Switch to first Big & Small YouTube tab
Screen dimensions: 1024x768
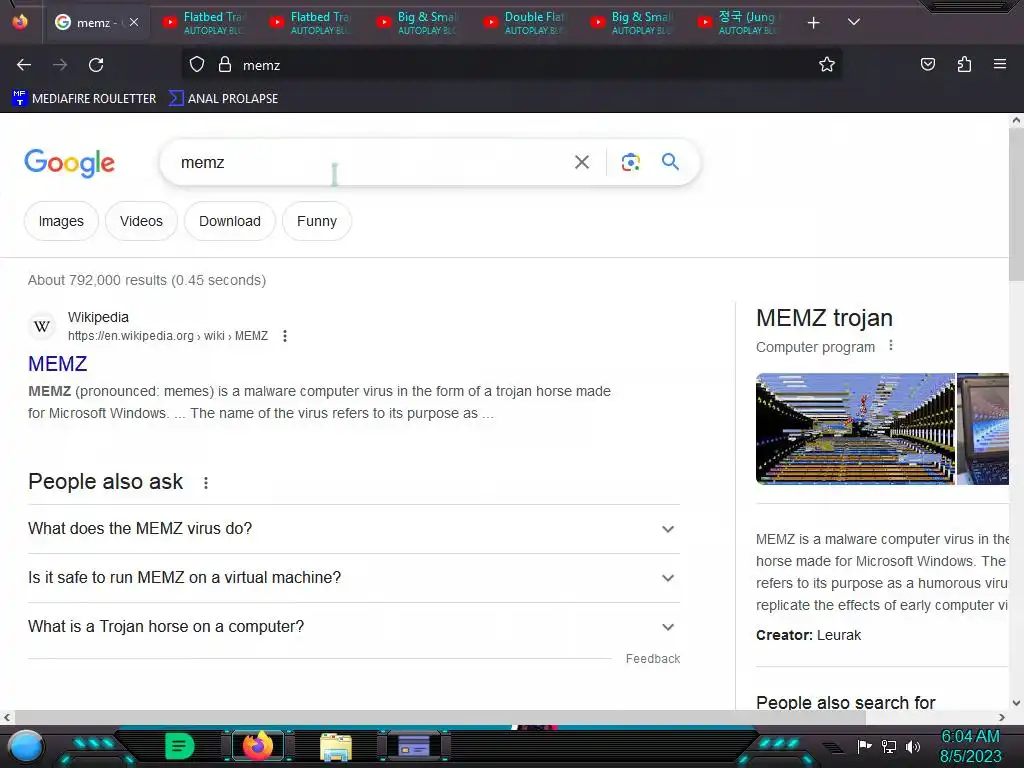(x=418, y=23)
